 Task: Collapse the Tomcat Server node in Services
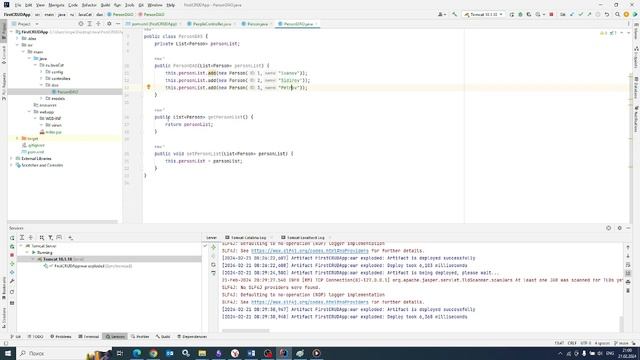21,247
